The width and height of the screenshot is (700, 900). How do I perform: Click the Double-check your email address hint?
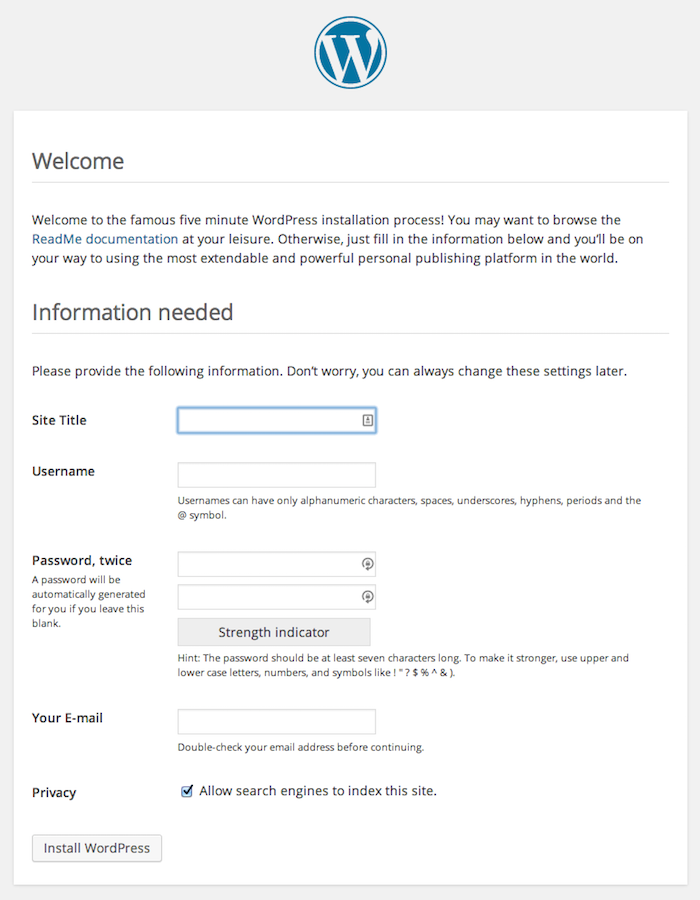tap(301, 747)
